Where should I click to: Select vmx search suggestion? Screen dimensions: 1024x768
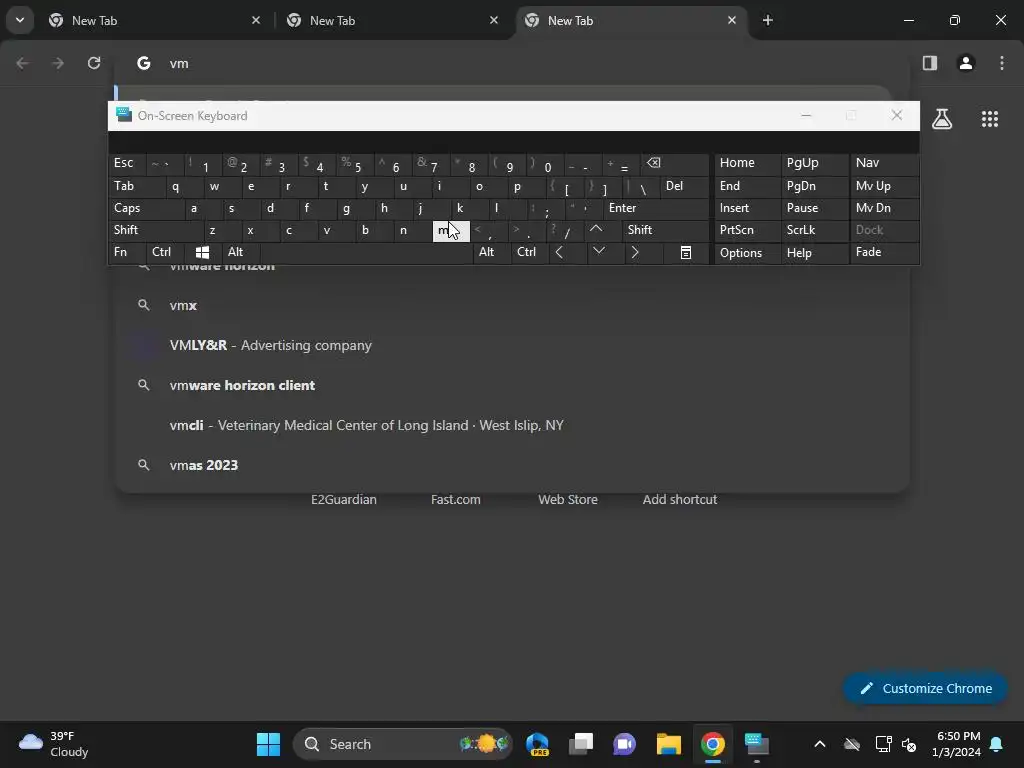coord(512,305)
